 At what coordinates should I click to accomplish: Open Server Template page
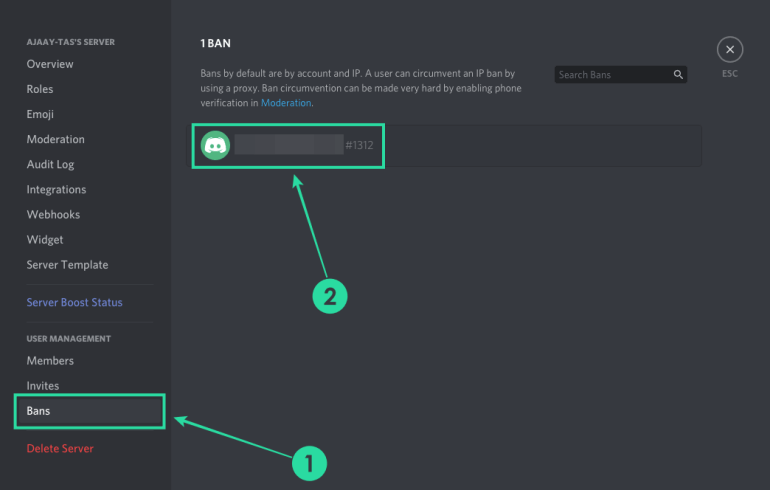tap(67, 265)
